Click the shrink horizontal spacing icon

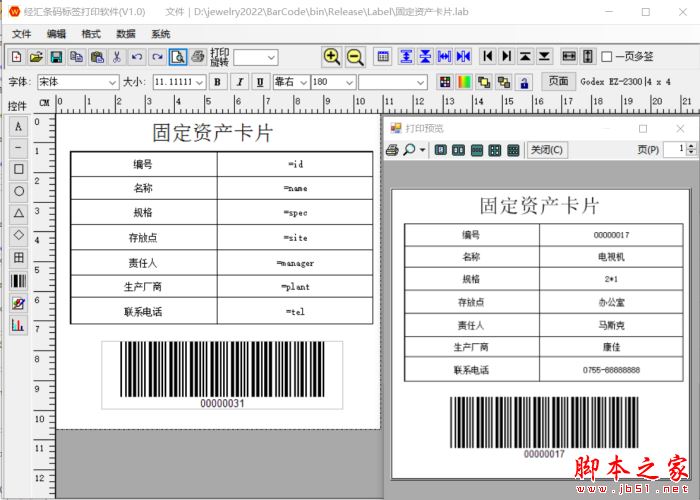tap(463, 56)
